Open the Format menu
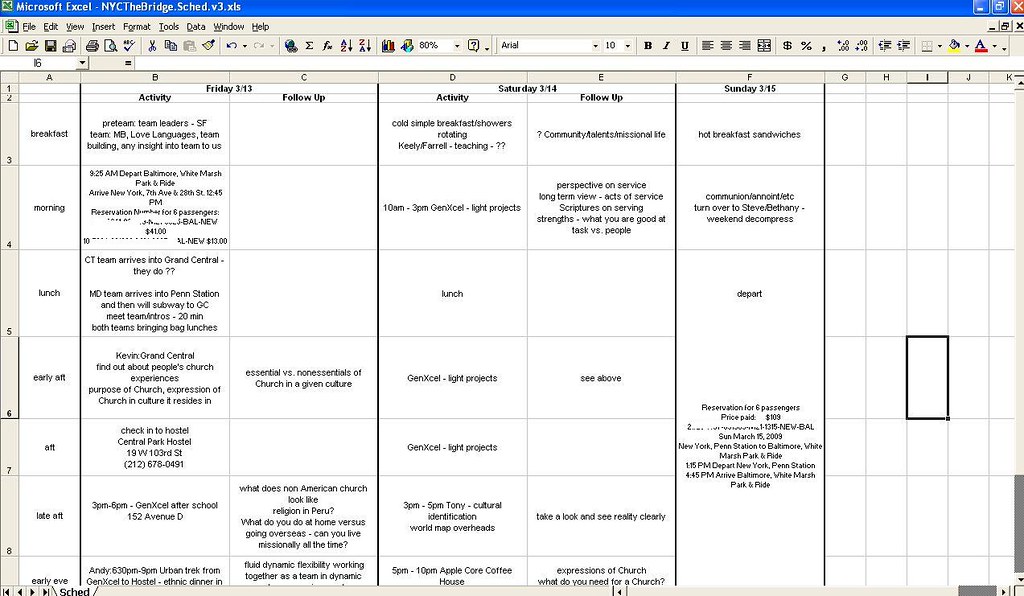The width and height of the screenshot is (1024, 596). coord(137,26)
